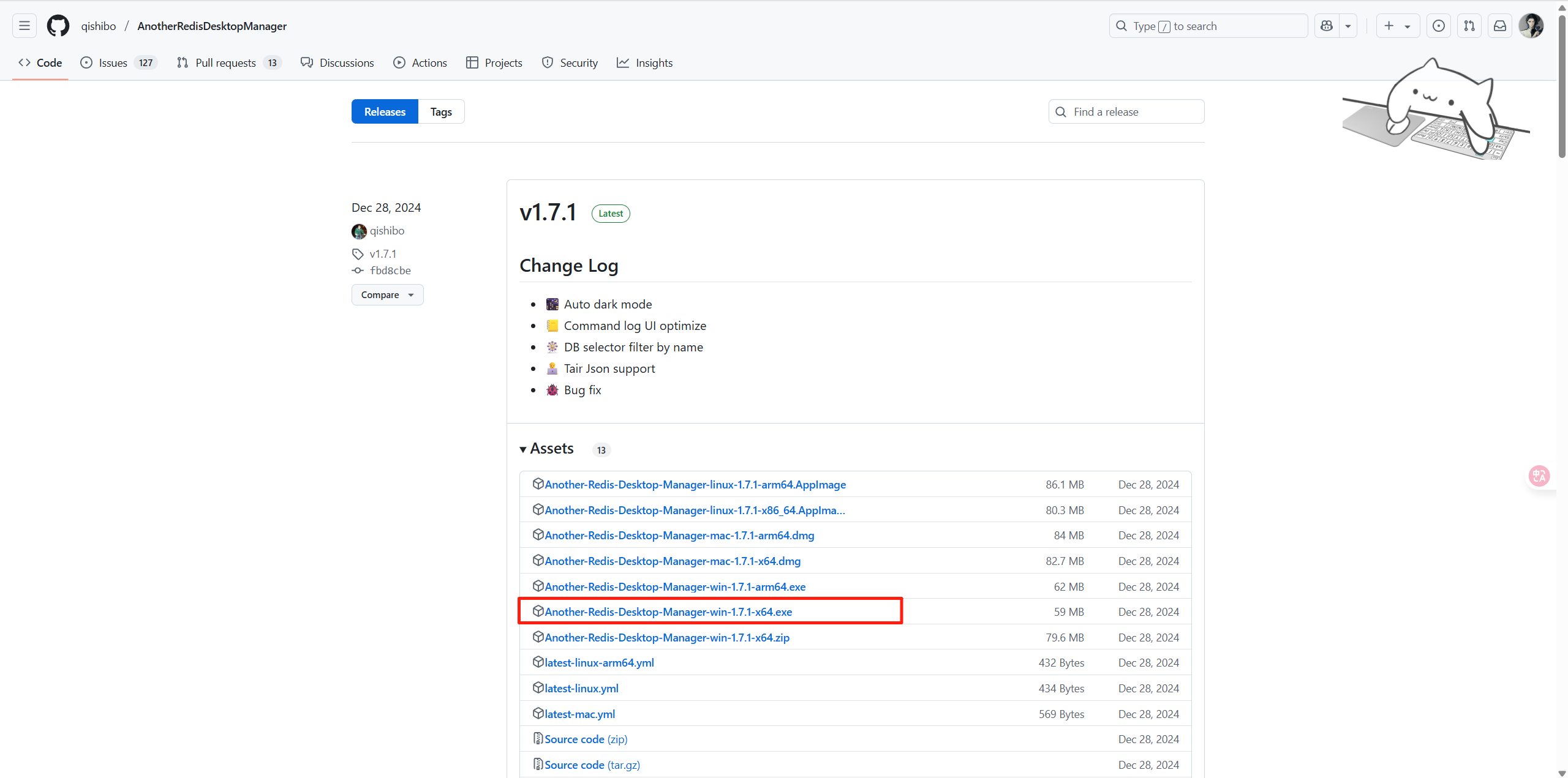Screen dimensions: 1568x778
Task: Open the hamburger navigation menu
Action: (24, 26)
